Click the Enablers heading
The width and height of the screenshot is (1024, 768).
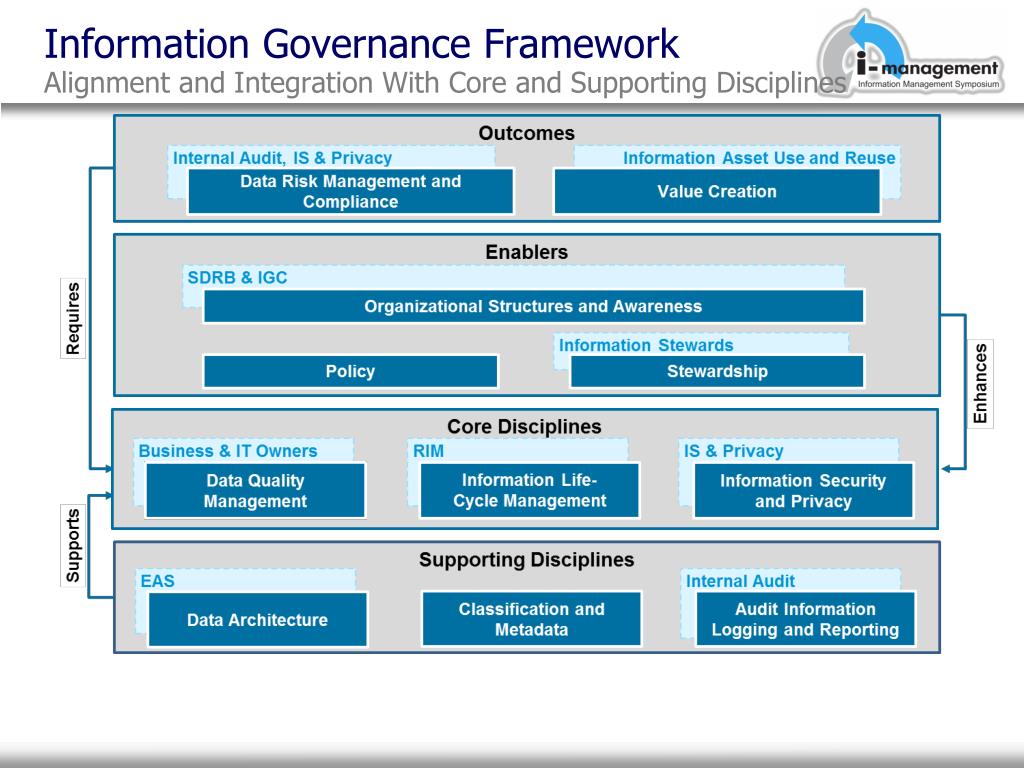pos(526,252)
